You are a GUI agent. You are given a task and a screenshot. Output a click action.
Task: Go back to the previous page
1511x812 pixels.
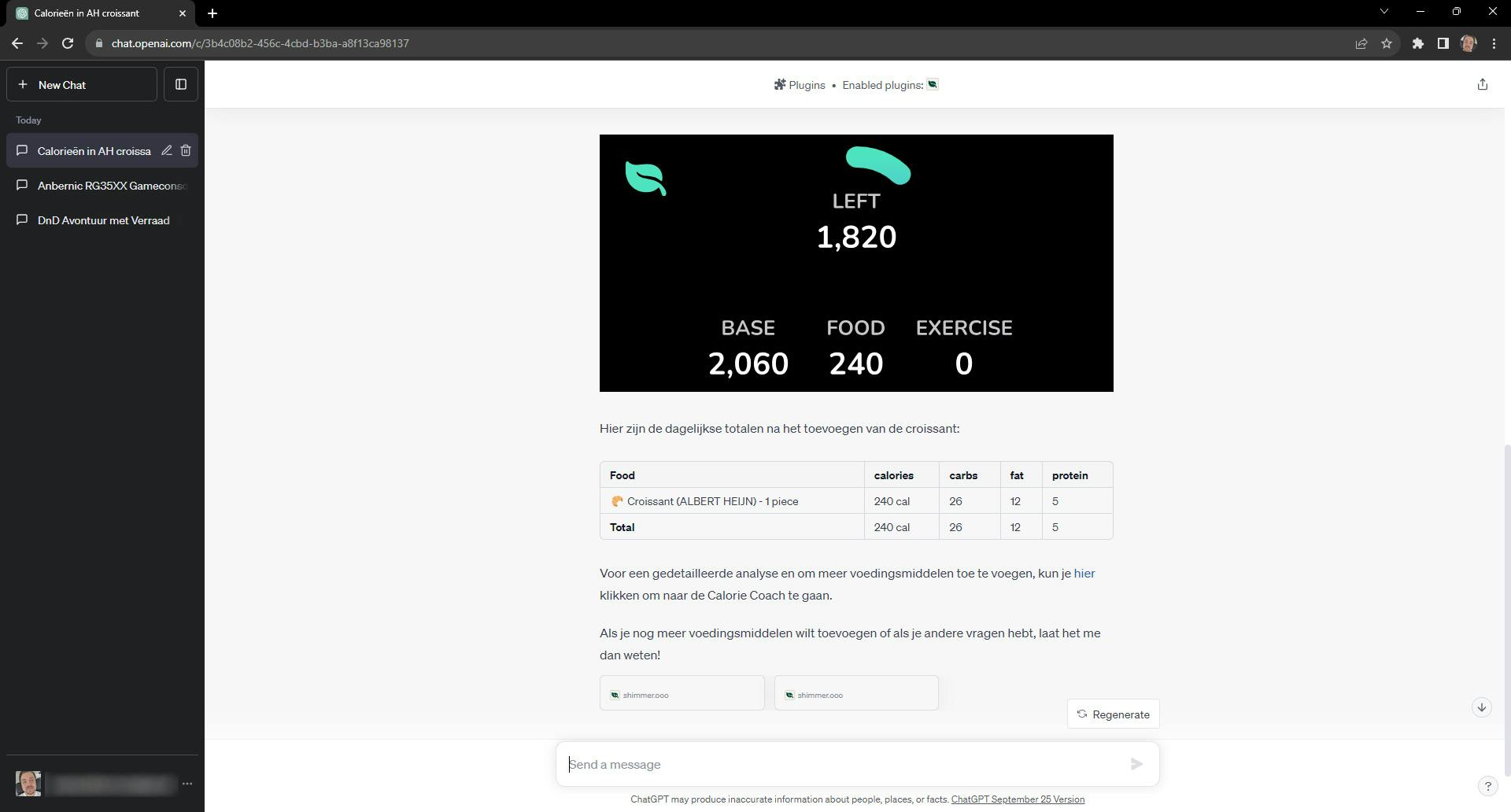tap(17, 43)
